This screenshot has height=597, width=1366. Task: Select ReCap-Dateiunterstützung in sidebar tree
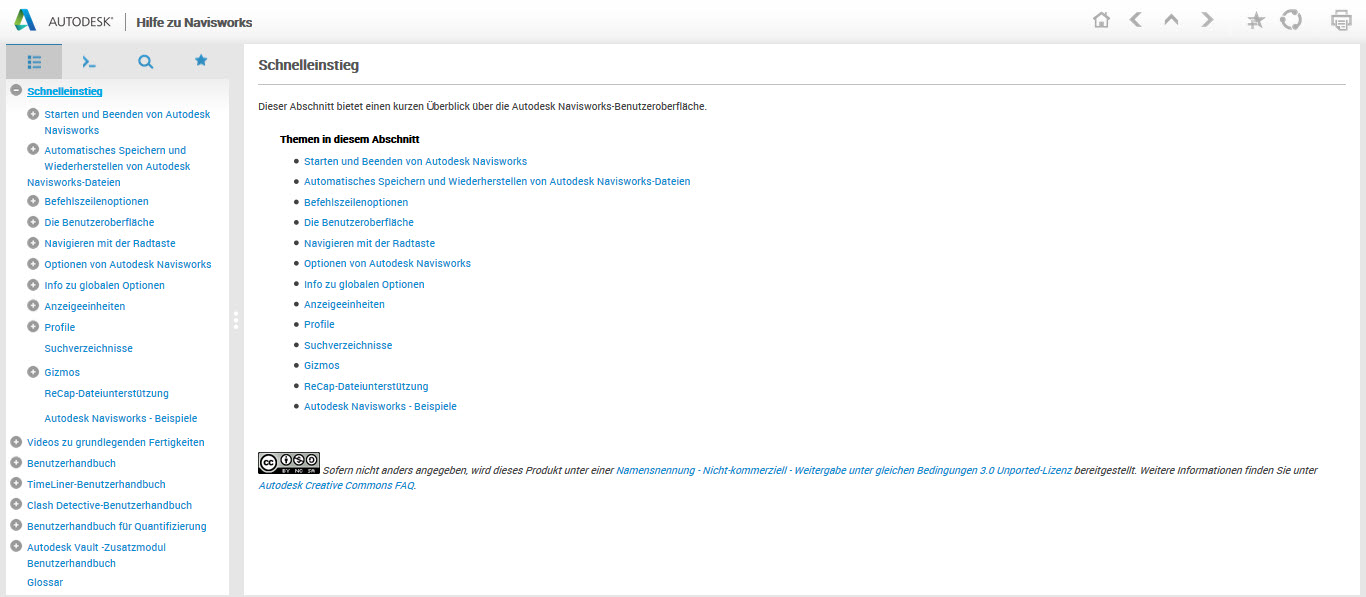pyautogui.click(x=107, y=393)
